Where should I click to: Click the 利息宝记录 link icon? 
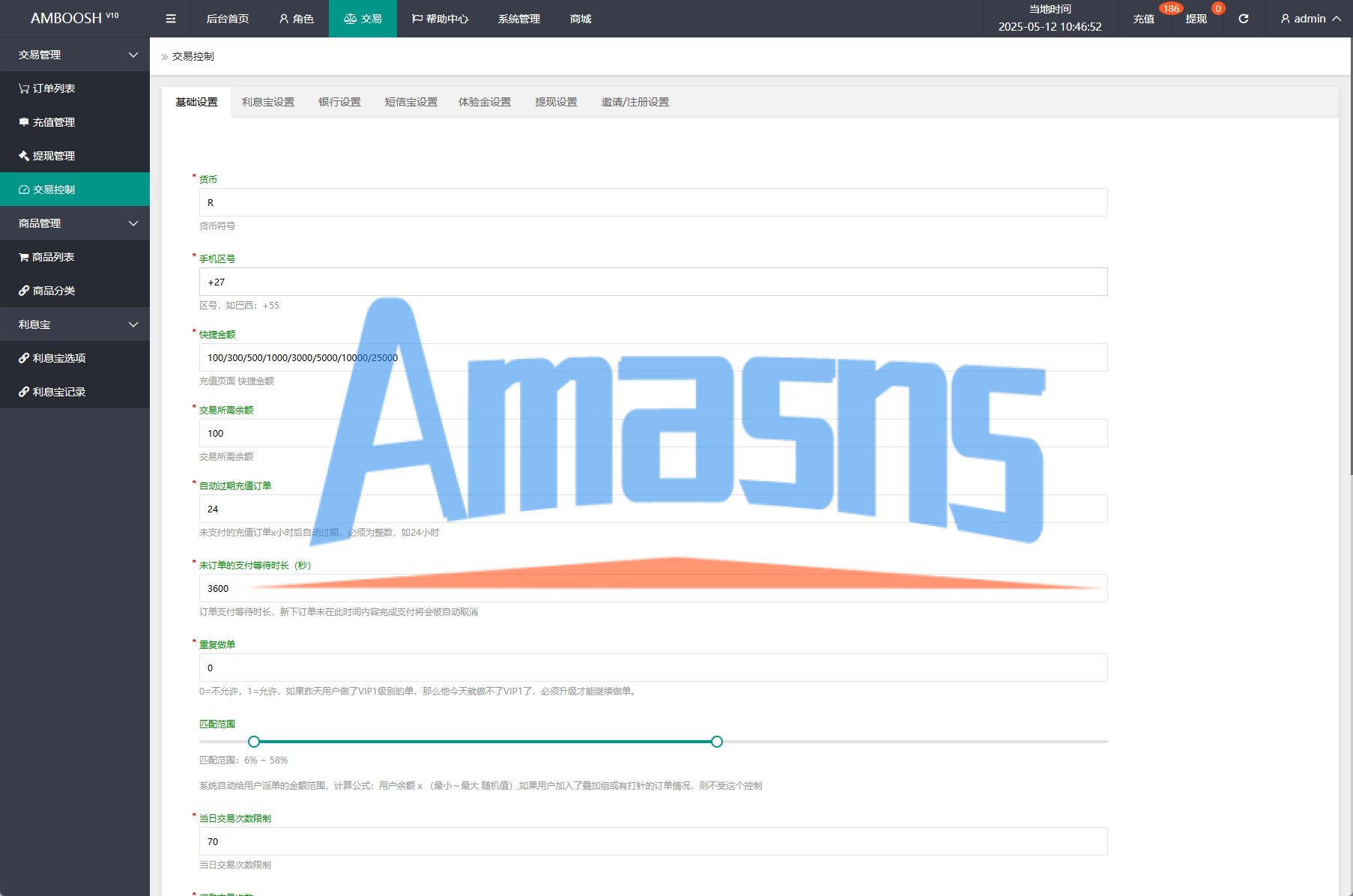[24, 392]
